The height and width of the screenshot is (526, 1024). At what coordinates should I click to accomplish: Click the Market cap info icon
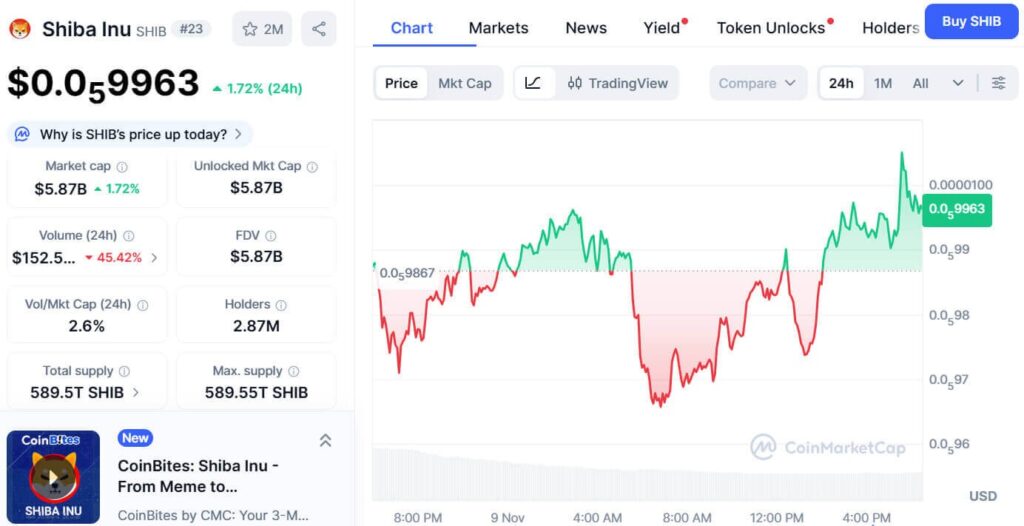(122, 167)
